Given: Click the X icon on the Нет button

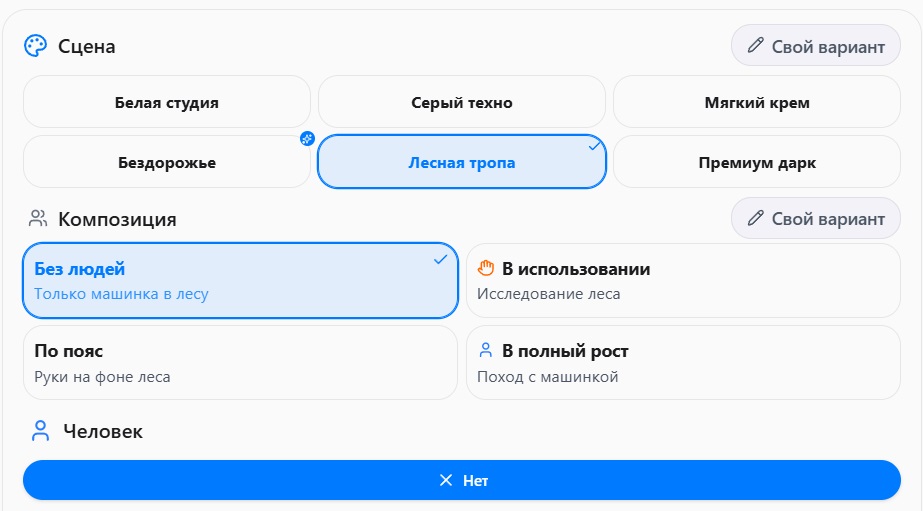Looking at the screenshot, I should click(x=446, y=480).
